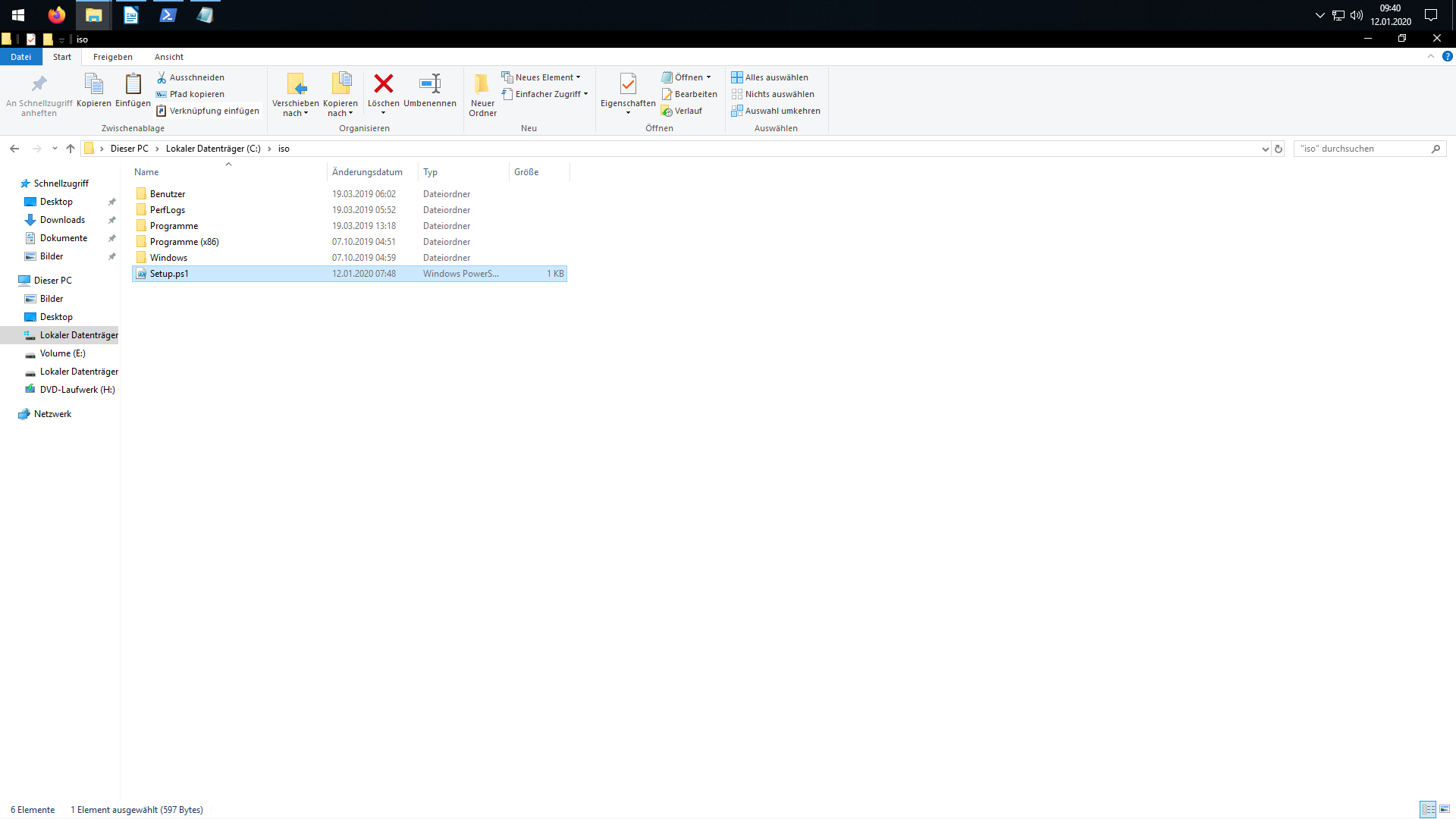
Task: Open the Neues Element dropdown
Action: tap(541, 77)
